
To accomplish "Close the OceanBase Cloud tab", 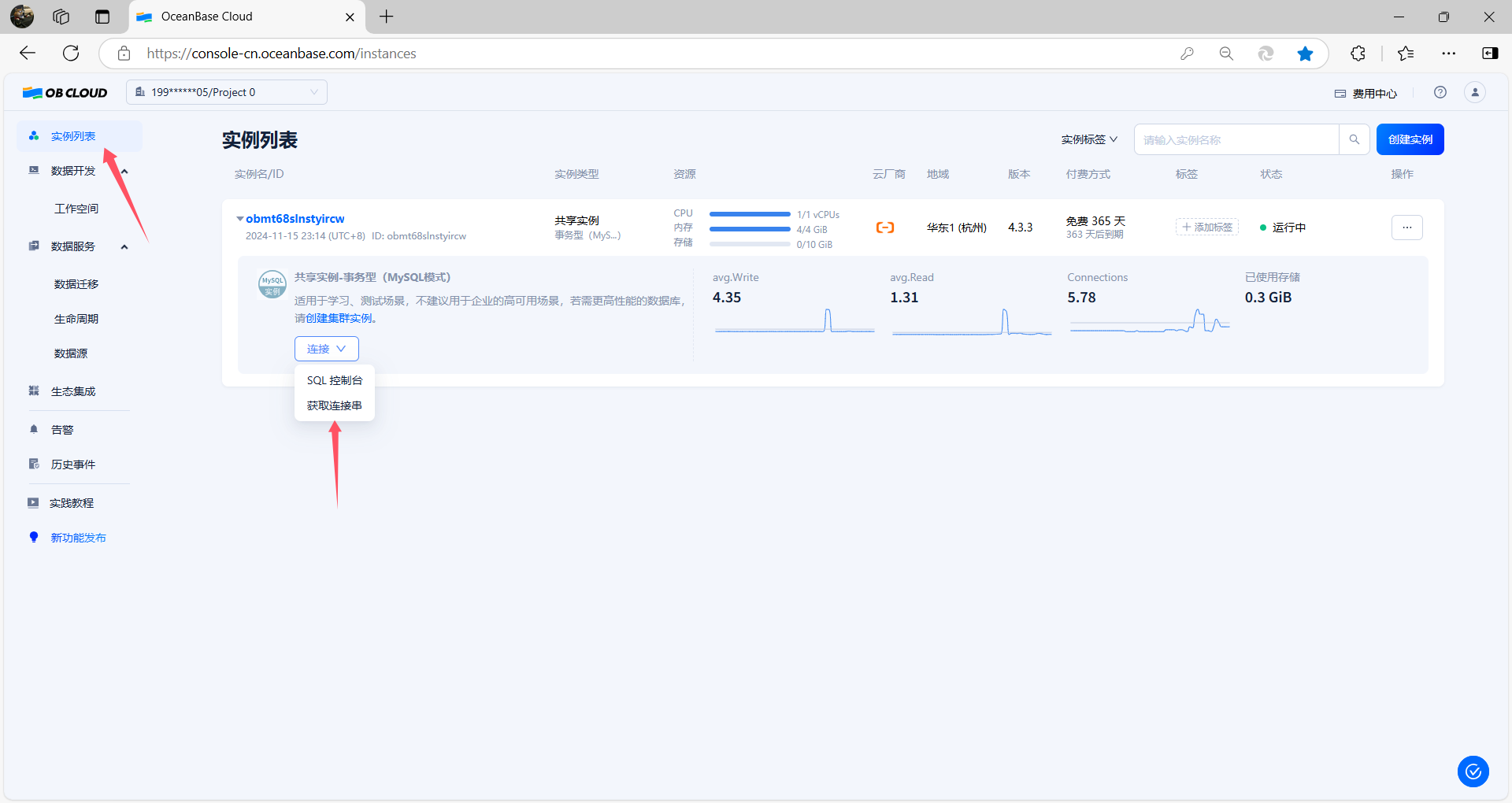I will click(350, 17).
